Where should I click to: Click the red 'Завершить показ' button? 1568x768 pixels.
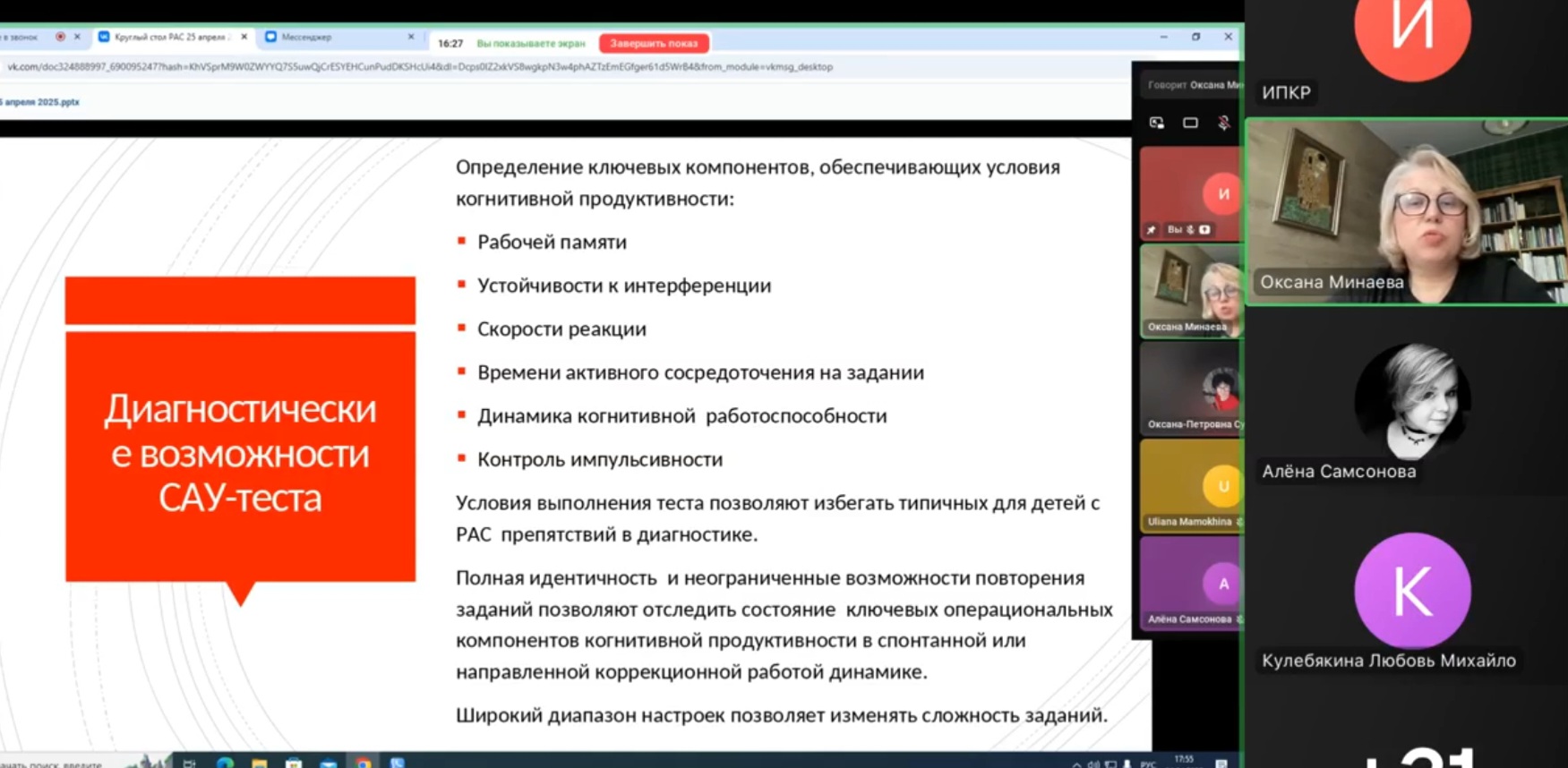pyautogui.click(x=654, y=43)
